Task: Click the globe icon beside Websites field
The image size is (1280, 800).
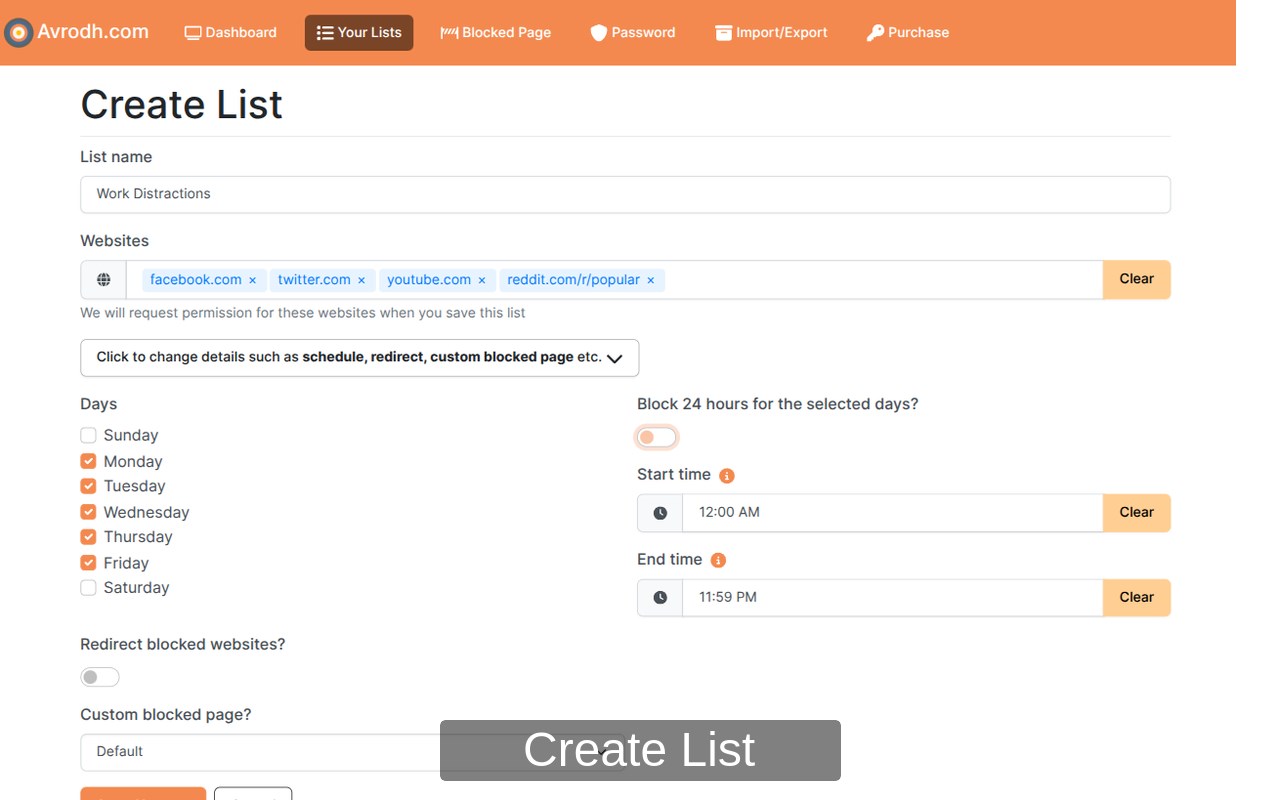Action: [x=104, y=280]
